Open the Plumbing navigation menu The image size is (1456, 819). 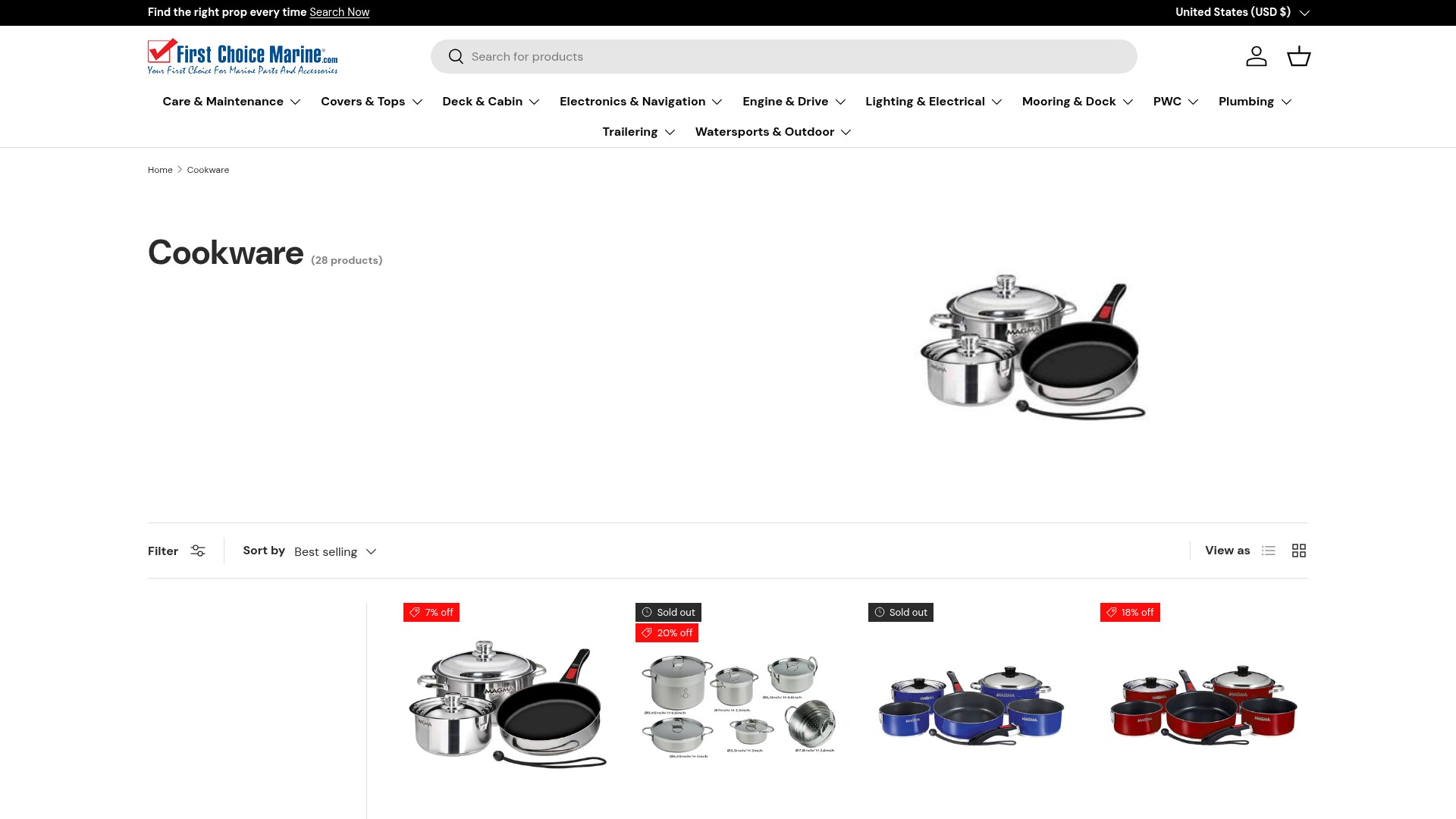1255,102
